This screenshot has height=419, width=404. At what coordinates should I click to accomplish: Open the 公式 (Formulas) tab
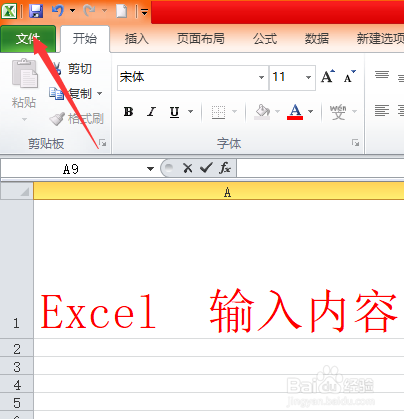click(x=265, y=39)
